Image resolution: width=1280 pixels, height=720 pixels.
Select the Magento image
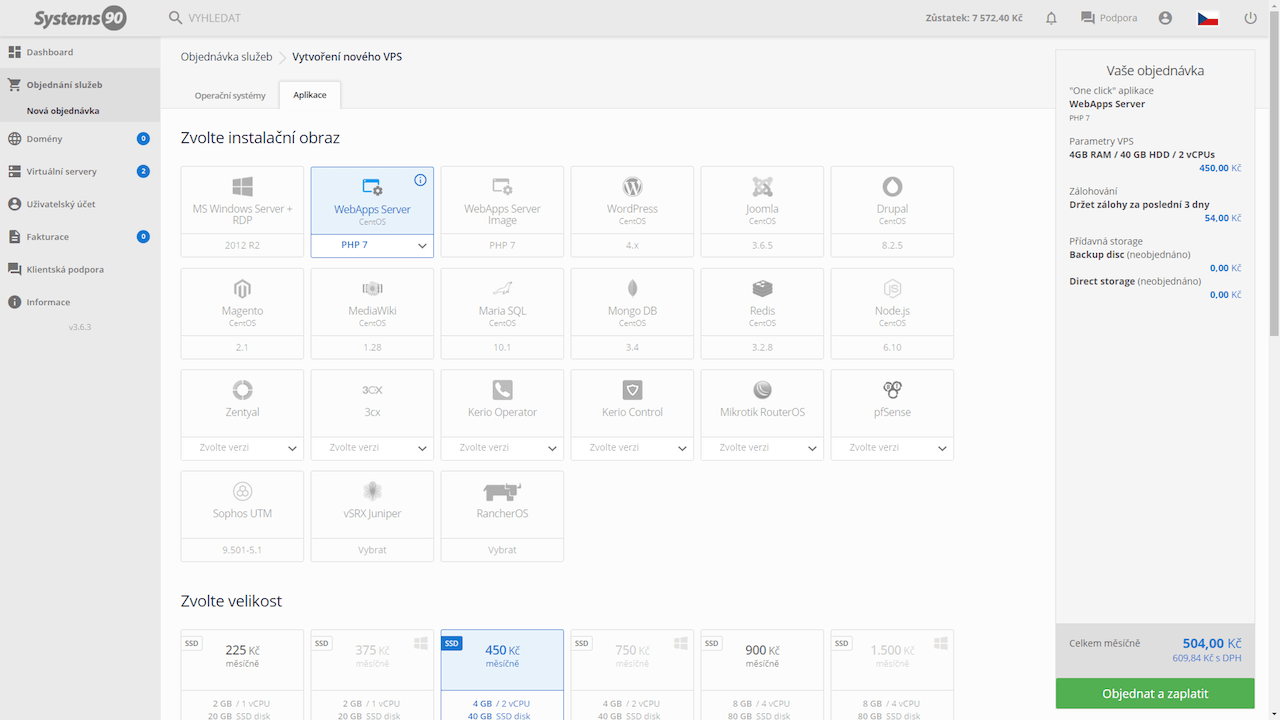(x=242, y=313)
